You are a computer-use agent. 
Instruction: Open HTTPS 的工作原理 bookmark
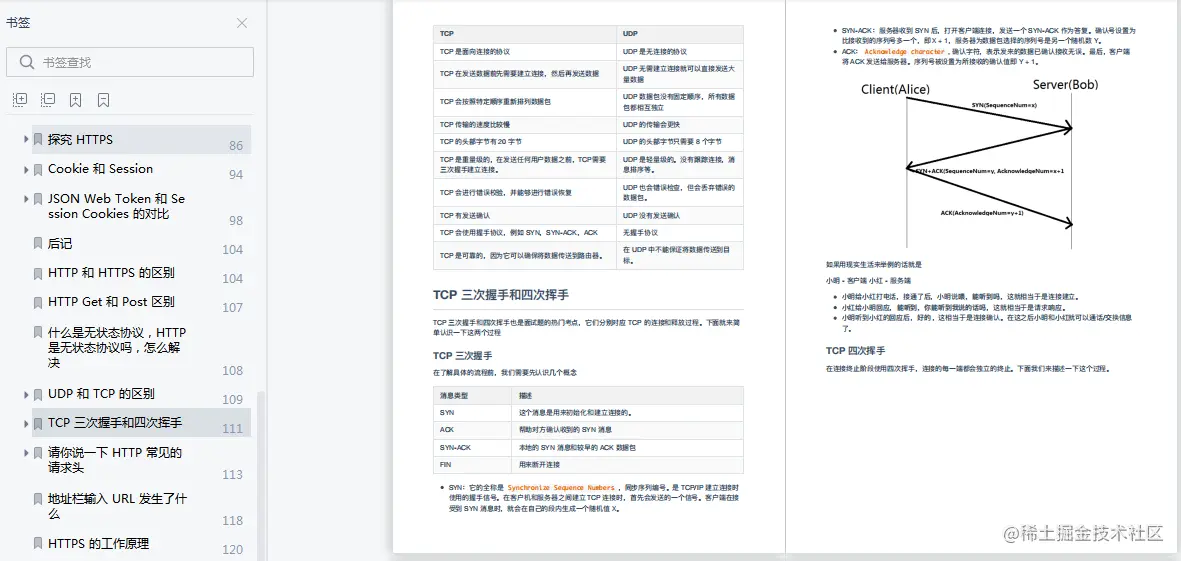98,543
